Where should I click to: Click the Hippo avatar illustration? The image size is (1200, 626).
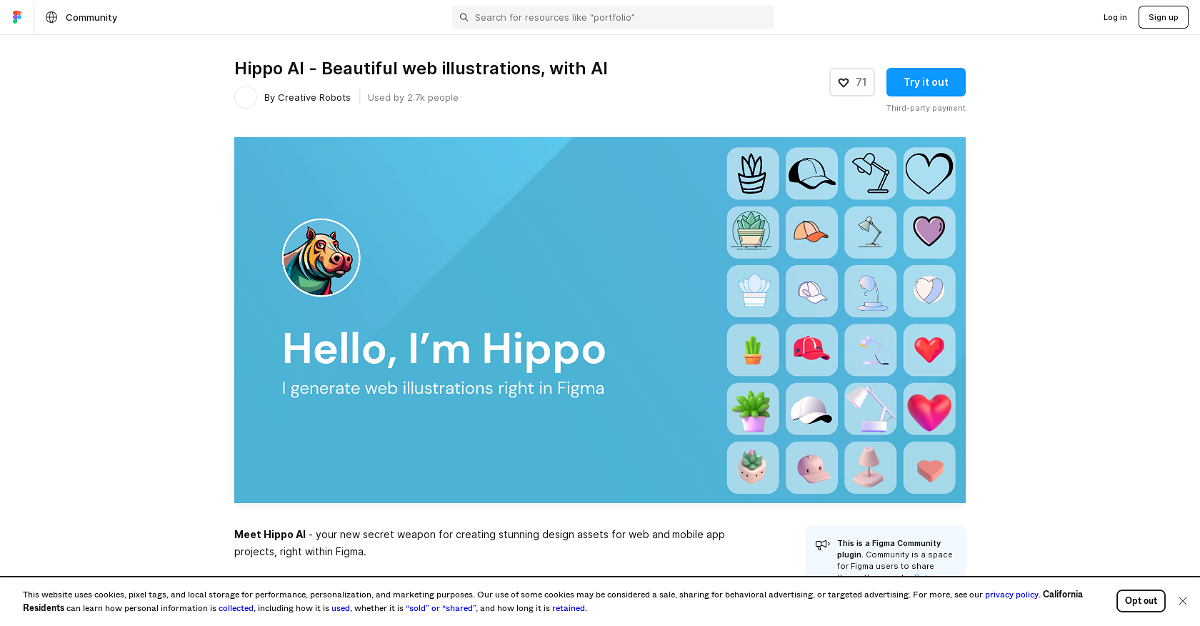pyautogui.click(x=321, y=258)
